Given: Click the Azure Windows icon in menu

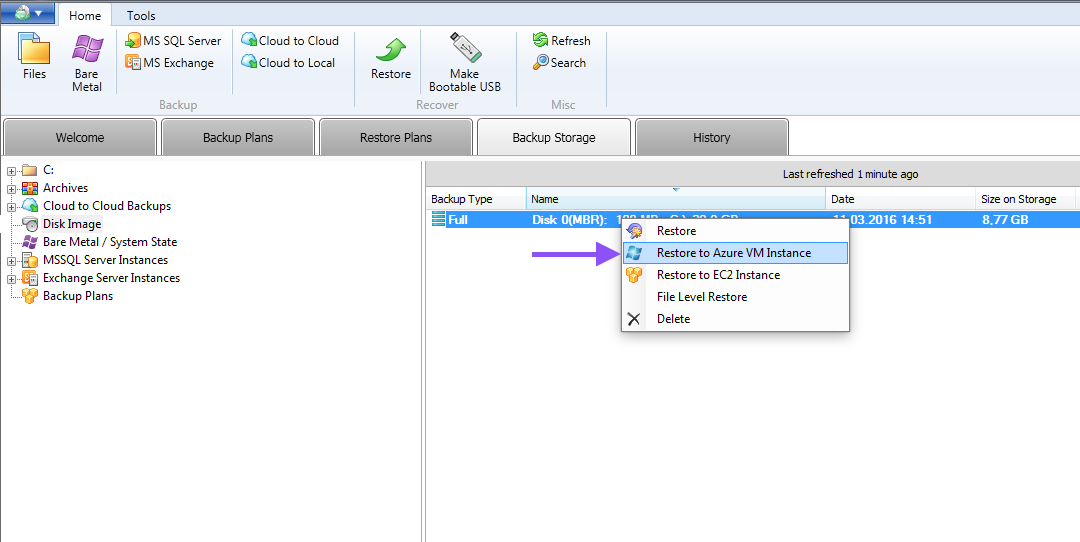Looking at the screenshot, I should pyautogui.click(x=634, y=253).
